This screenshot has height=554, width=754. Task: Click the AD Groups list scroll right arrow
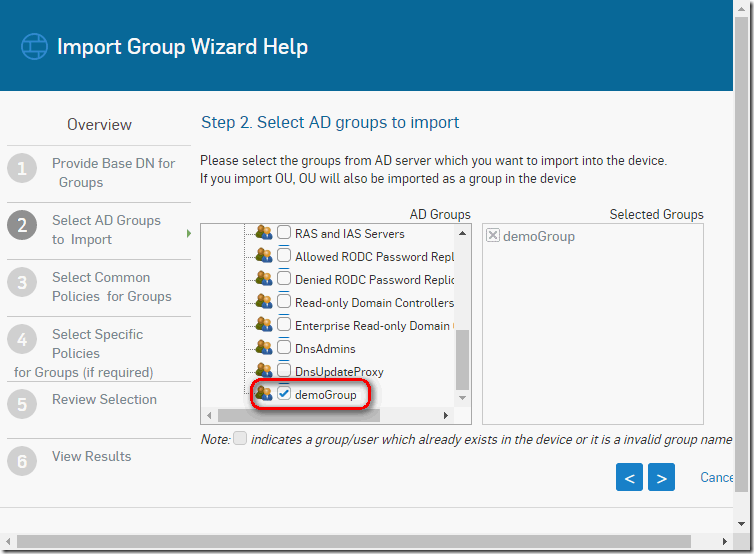point(446,415)
